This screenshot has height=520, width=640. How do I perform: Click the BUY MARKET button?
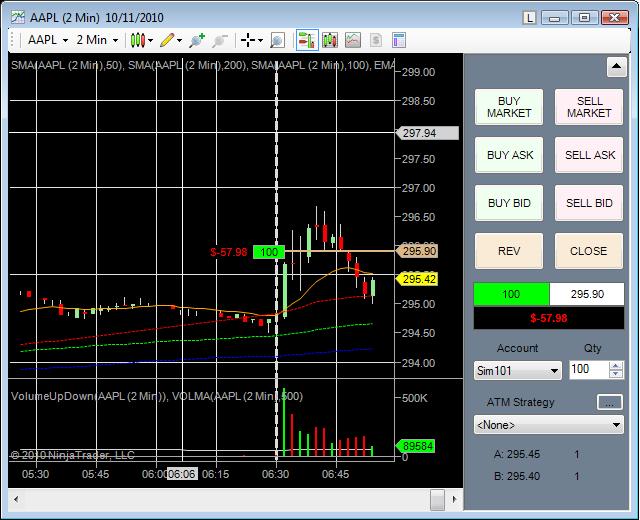pos(509,107)
